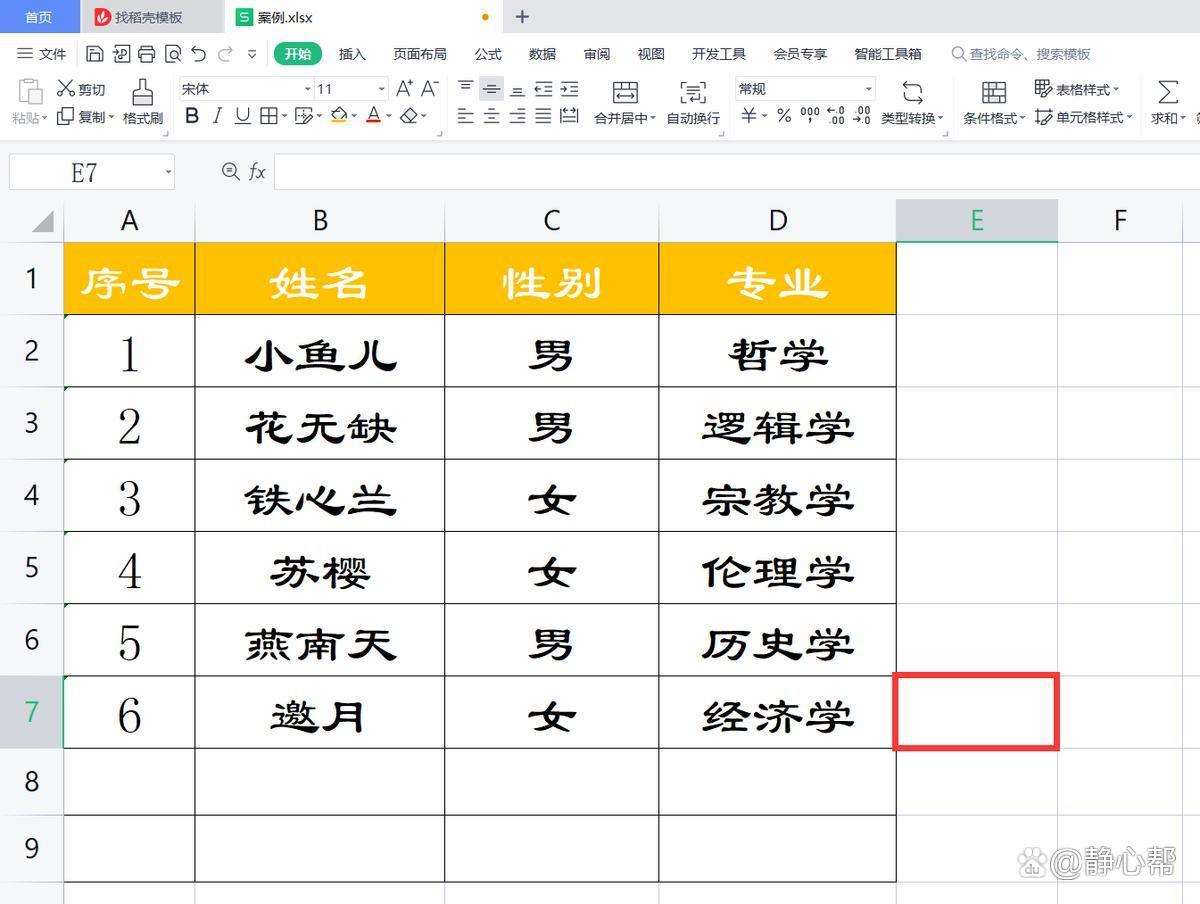Click the Print icon in quick access toolbar
This screenshot has height=904, width=1200.
tap(146, 54)
